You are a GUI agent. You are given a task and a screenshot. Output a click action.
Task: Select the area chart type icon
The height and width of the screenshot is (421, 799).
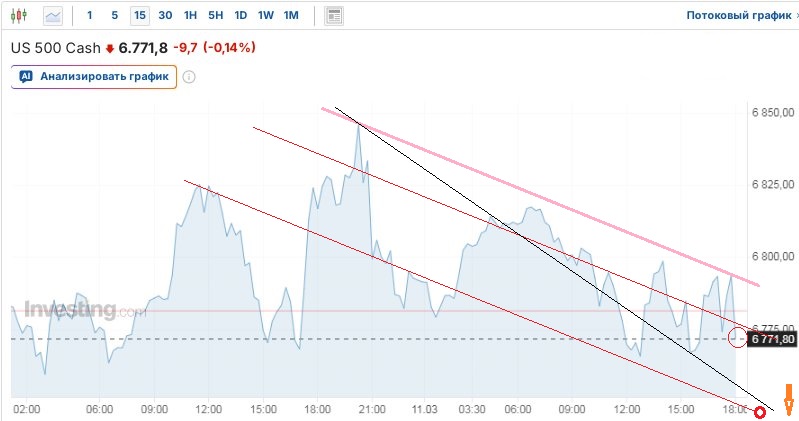[52, 16]
